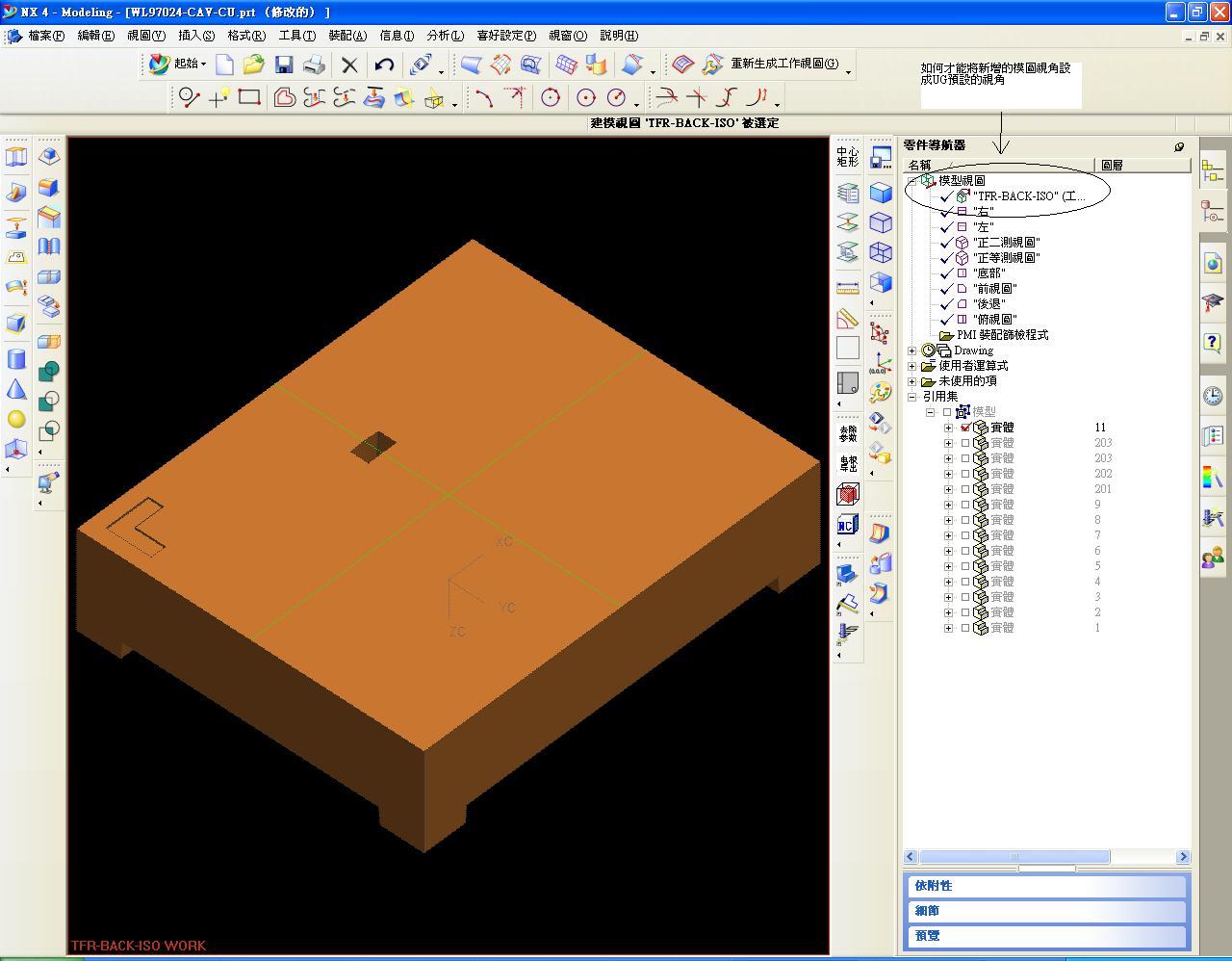
Task: Print using the printer icon
Action: (x=314, y=65)
